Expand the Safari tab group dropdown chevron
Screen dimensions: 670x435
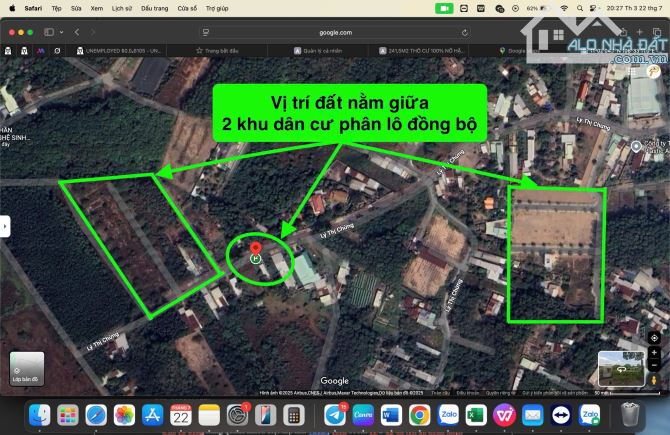tap(61, 32)
